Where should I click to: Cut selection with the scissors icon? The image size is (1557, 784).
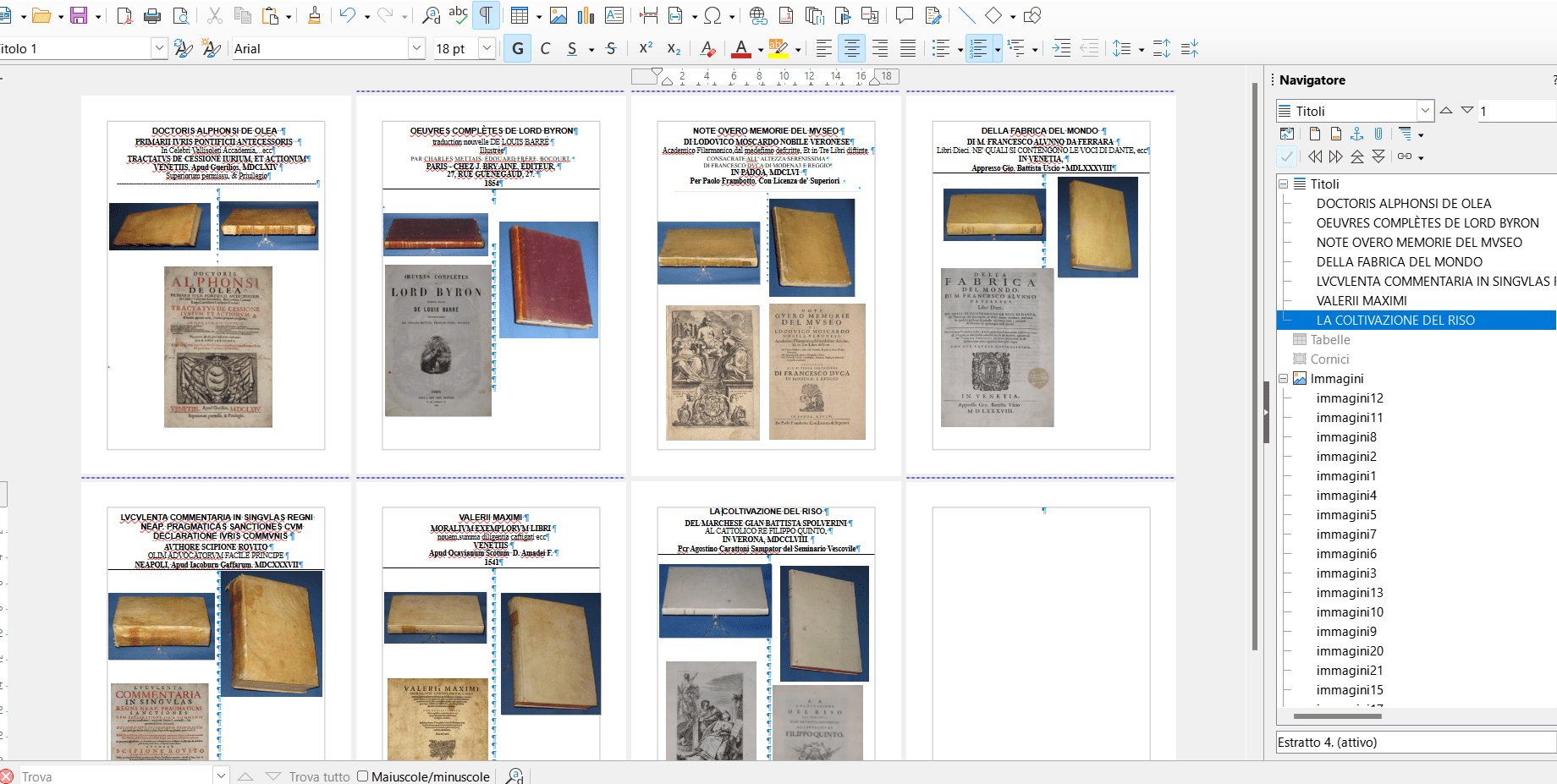pyautogui.click(x=215, y=15)
